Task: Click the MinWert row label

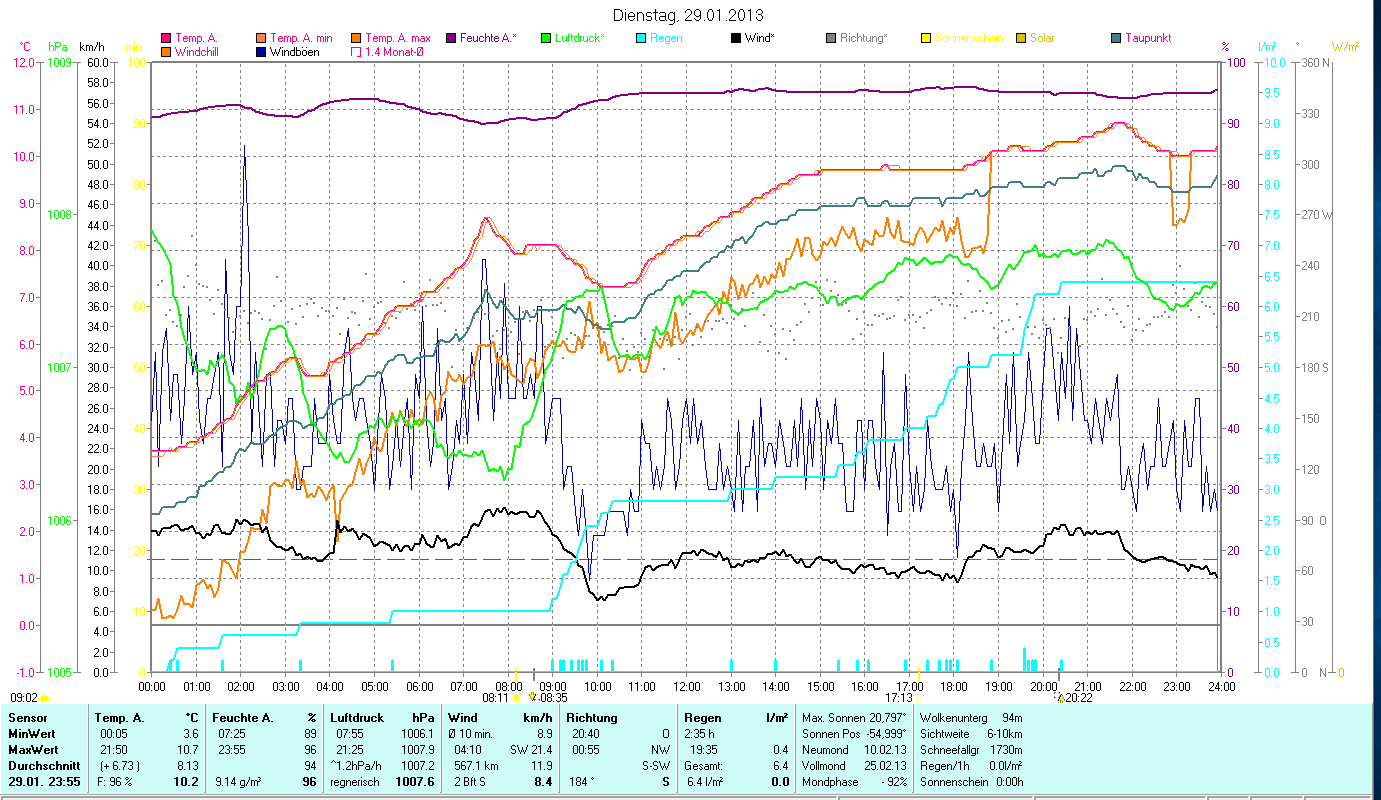Action: 32,734
